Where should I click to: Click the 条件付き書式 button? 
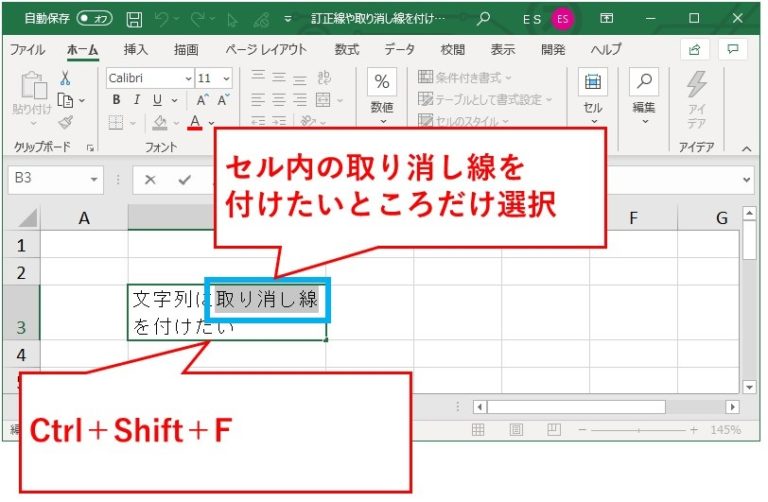point(465,77)
